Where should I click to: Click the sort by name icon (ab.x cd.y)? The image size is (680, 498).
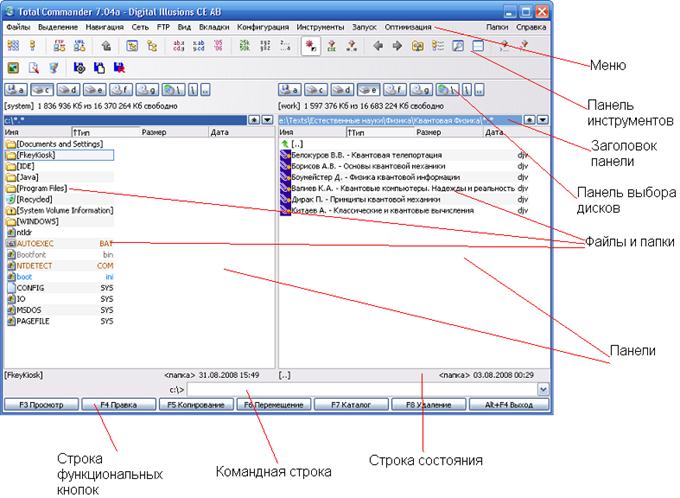click(x=178, y=46)
